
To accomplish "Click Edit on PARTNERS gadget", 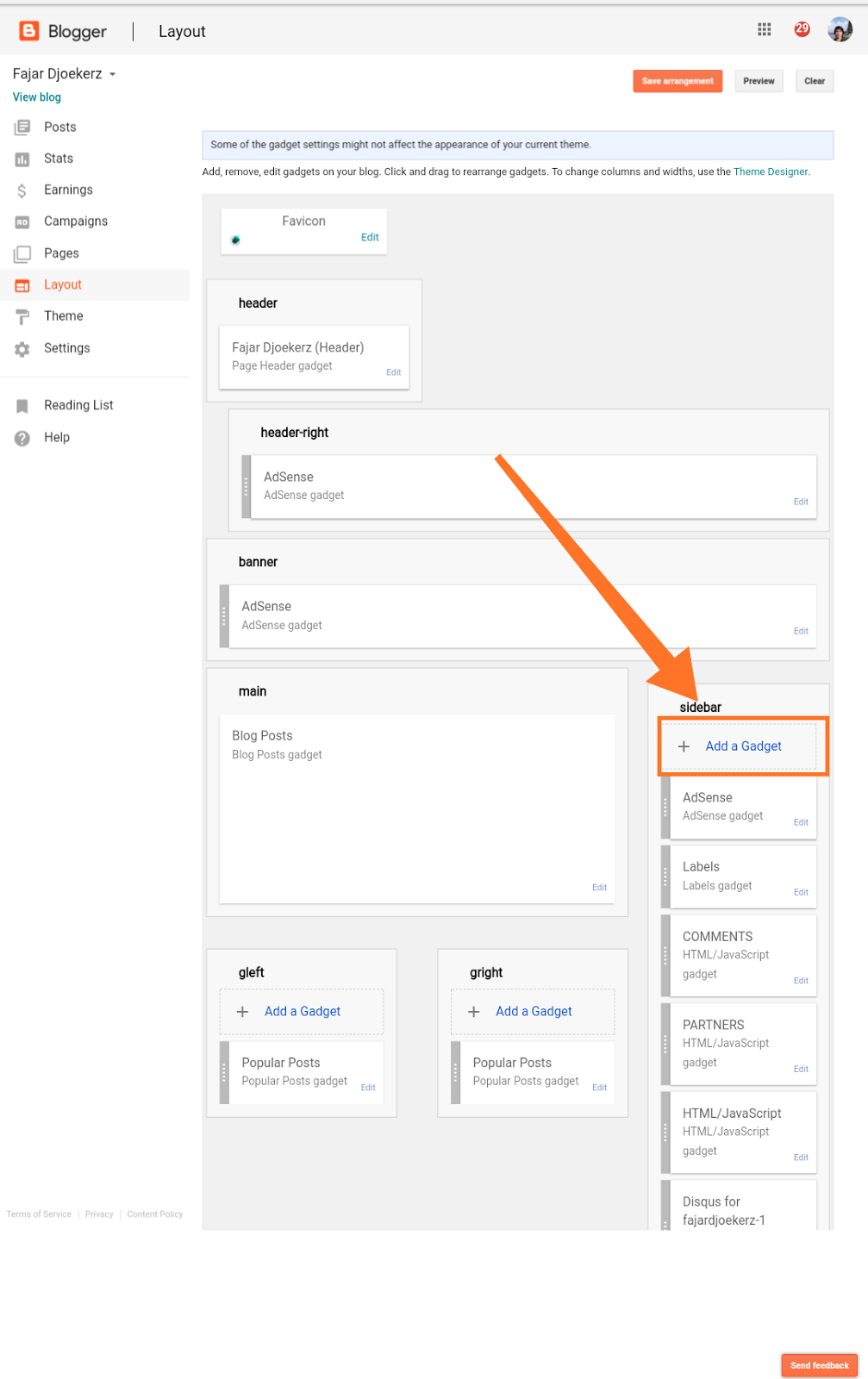I will click(x=801, y=1069).
